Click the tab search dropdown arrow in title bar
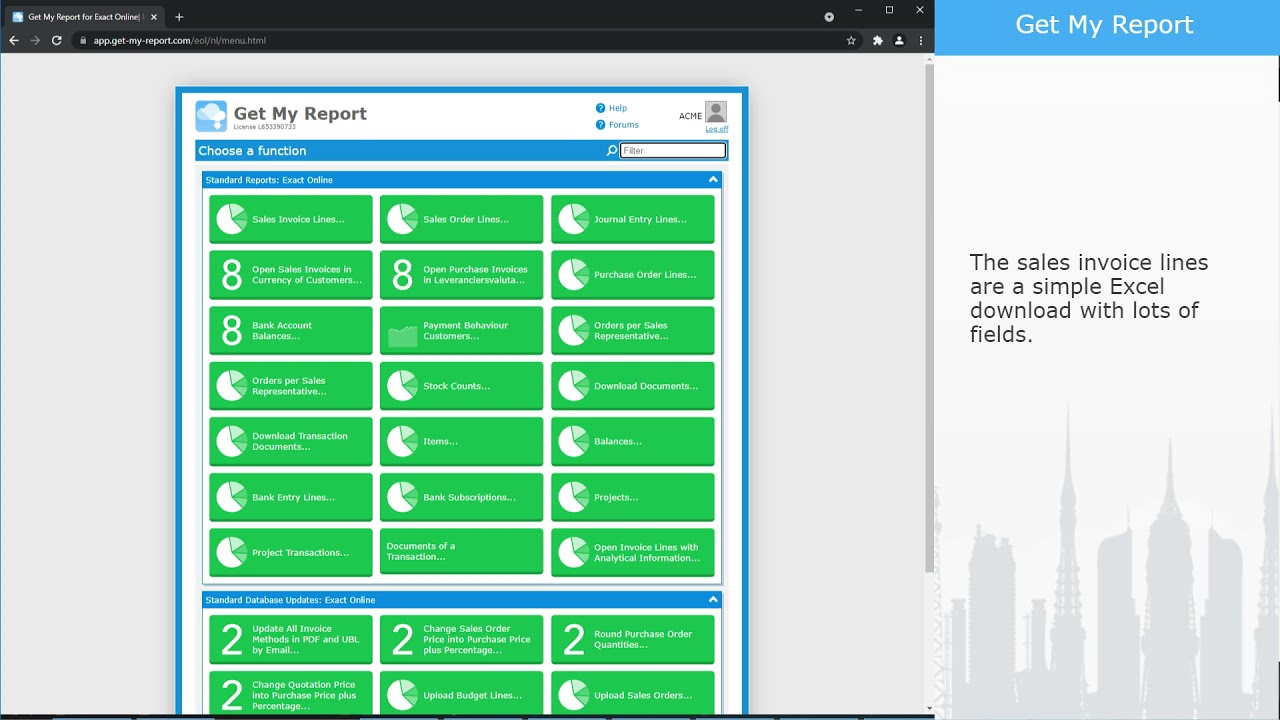The width and height of the screenshot is (1280, 720). pos(829,17)
